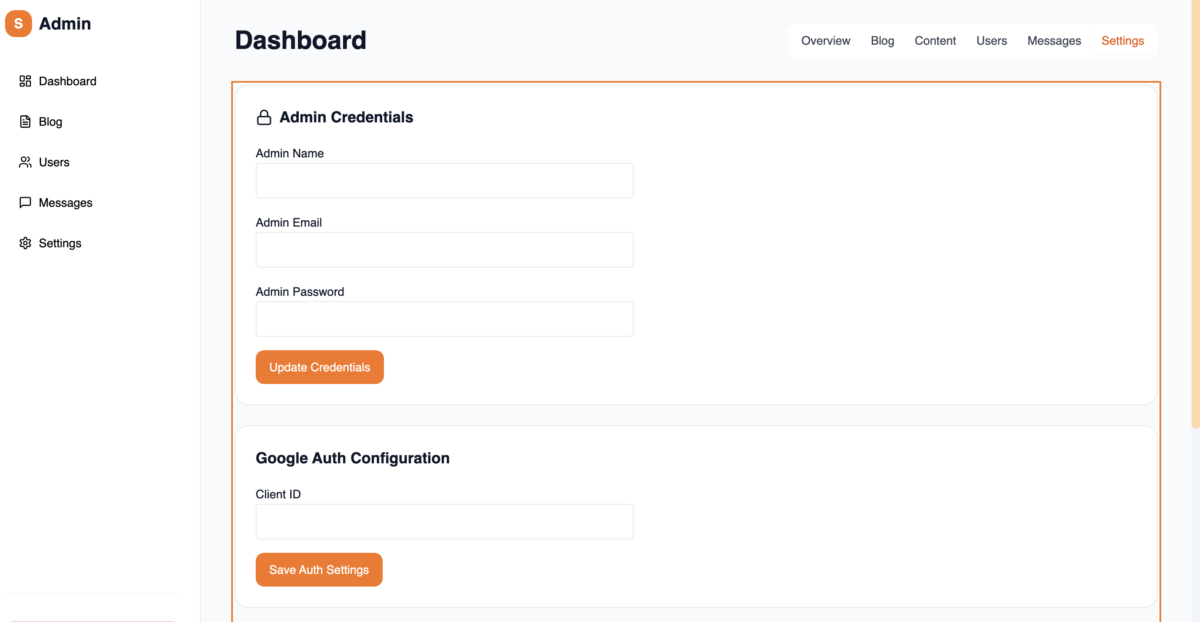Open Messages via the chat bubble icon

pyautogui.click(x=24, y=202)
